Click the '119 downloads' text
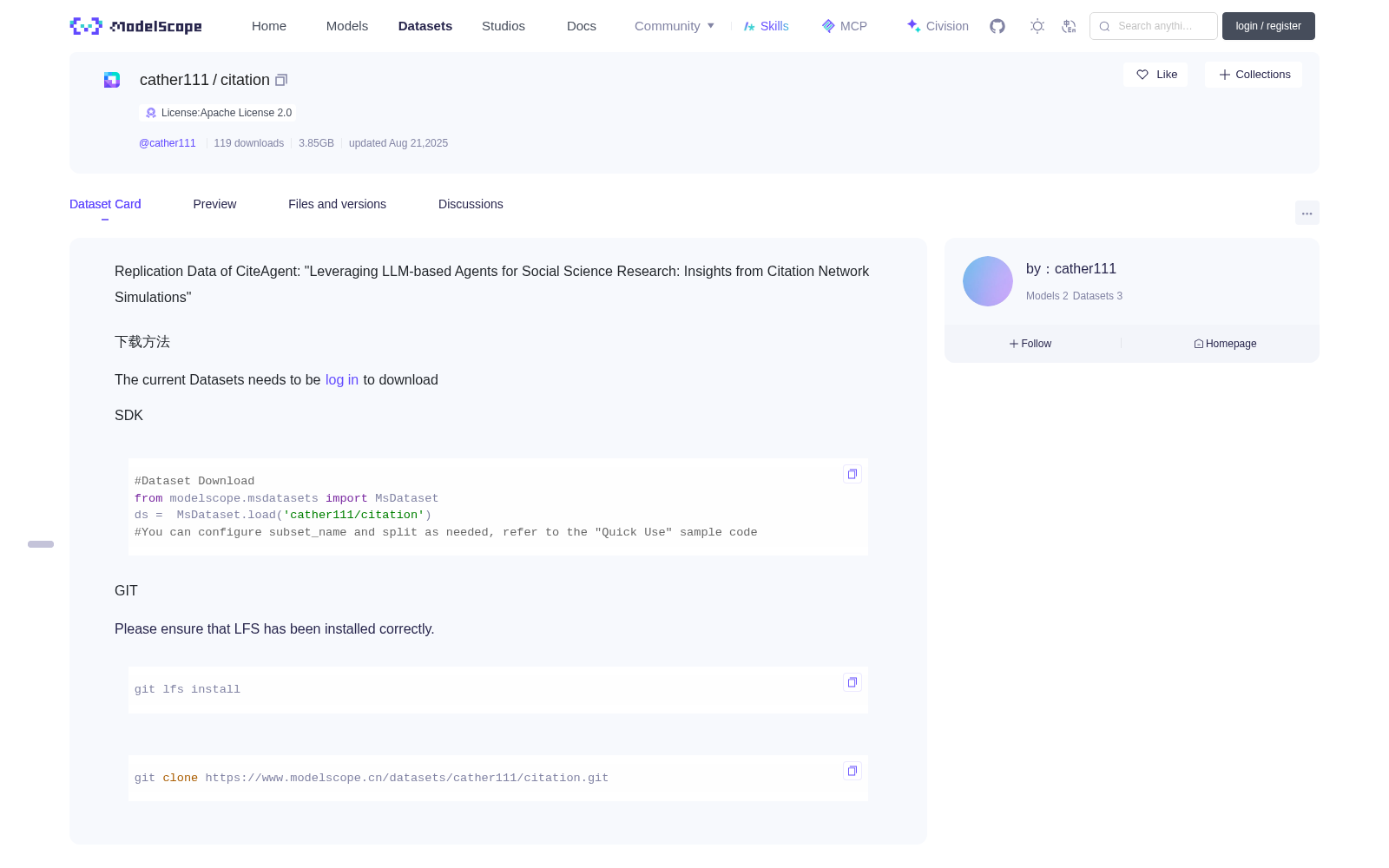Screen dimensions: 1389x868 coord(249,143)
